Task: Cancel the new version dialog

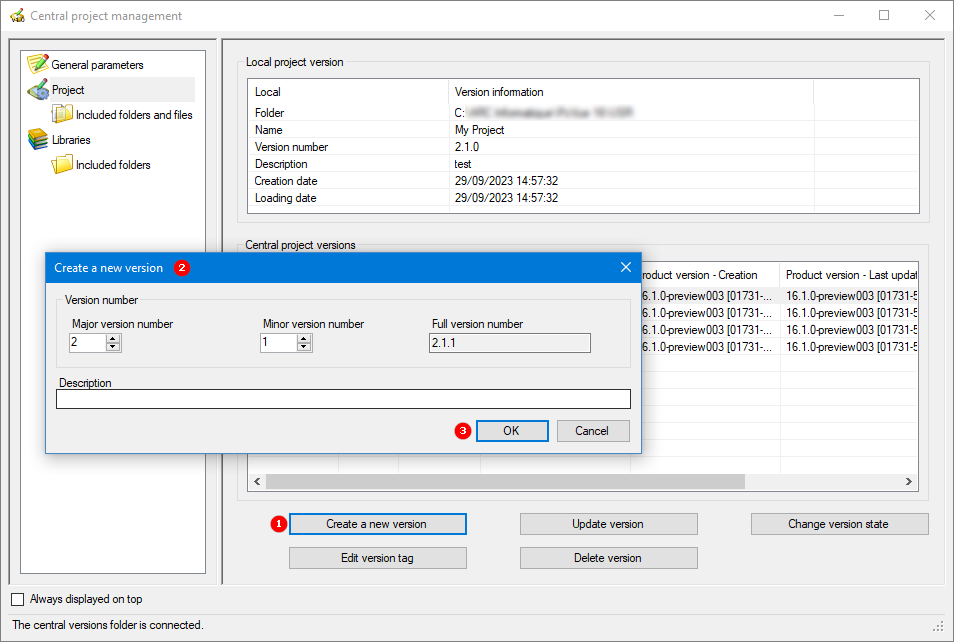Action: pyautogui.click(x=591, y=431)
